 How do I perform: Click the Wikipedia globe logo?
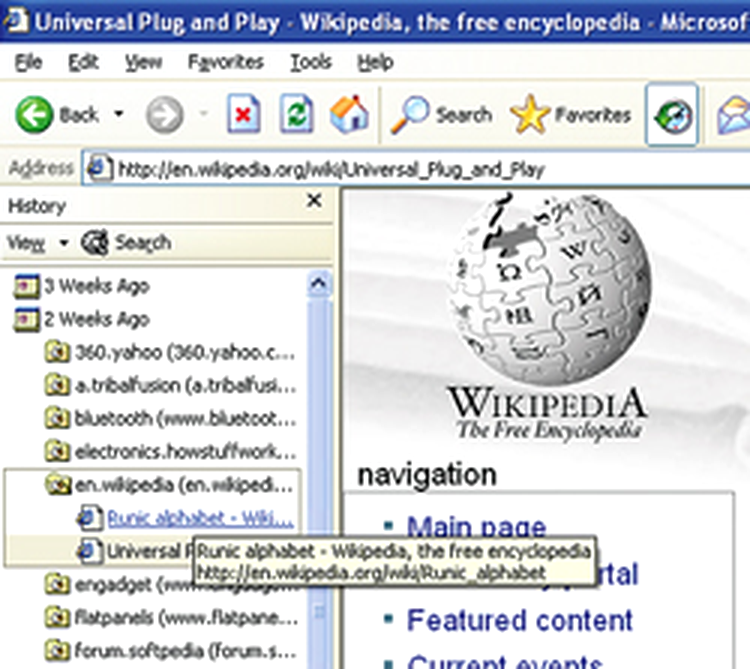[549, 288]
